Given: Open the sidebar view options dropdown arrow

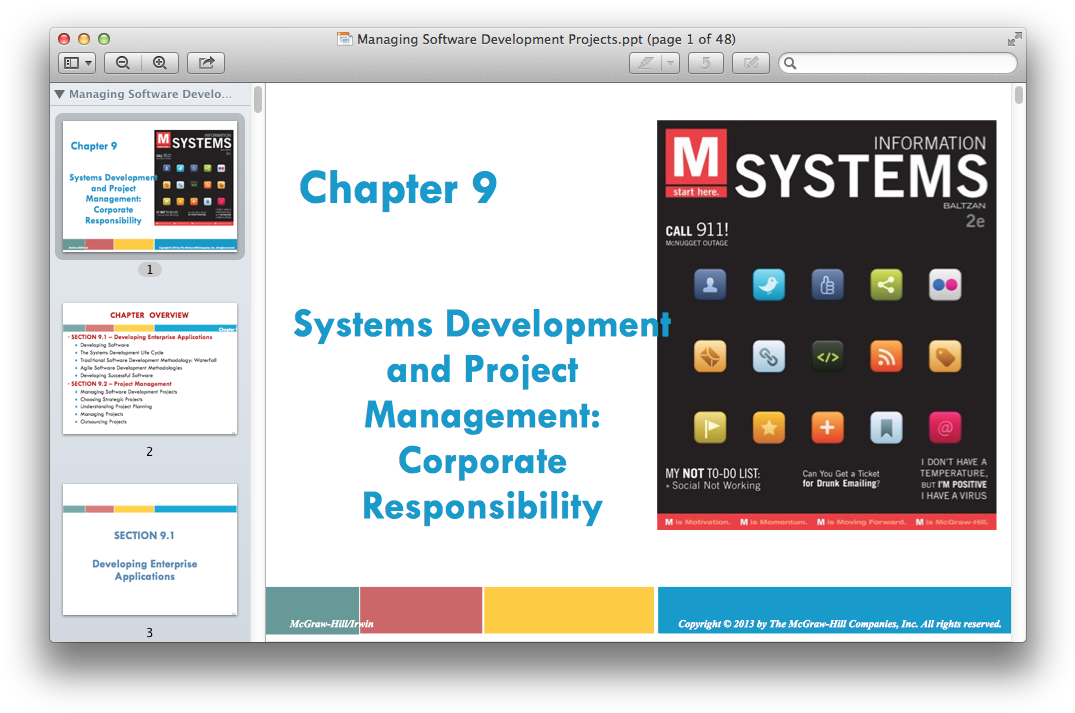Looking at the screenshot, I should pos(89,62).
